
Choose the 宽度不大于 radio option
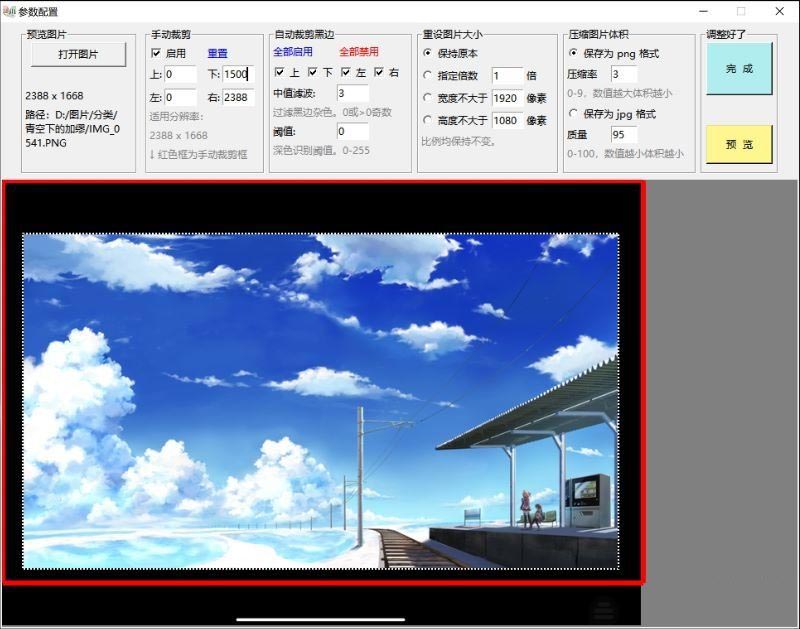[x=428, y=98]
